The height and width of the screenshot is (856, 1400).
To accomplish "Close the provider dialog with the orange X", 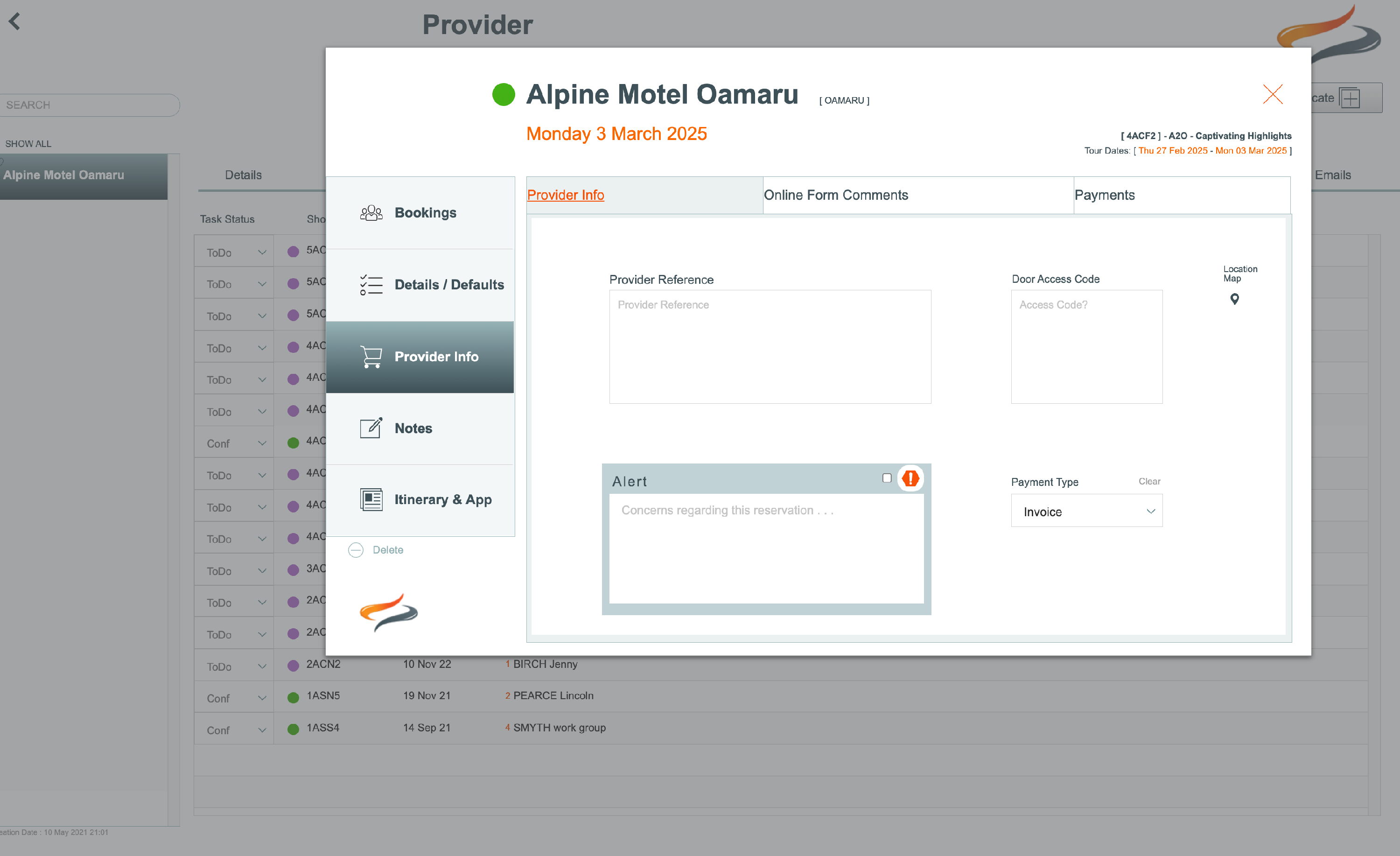I will 1273,94.
